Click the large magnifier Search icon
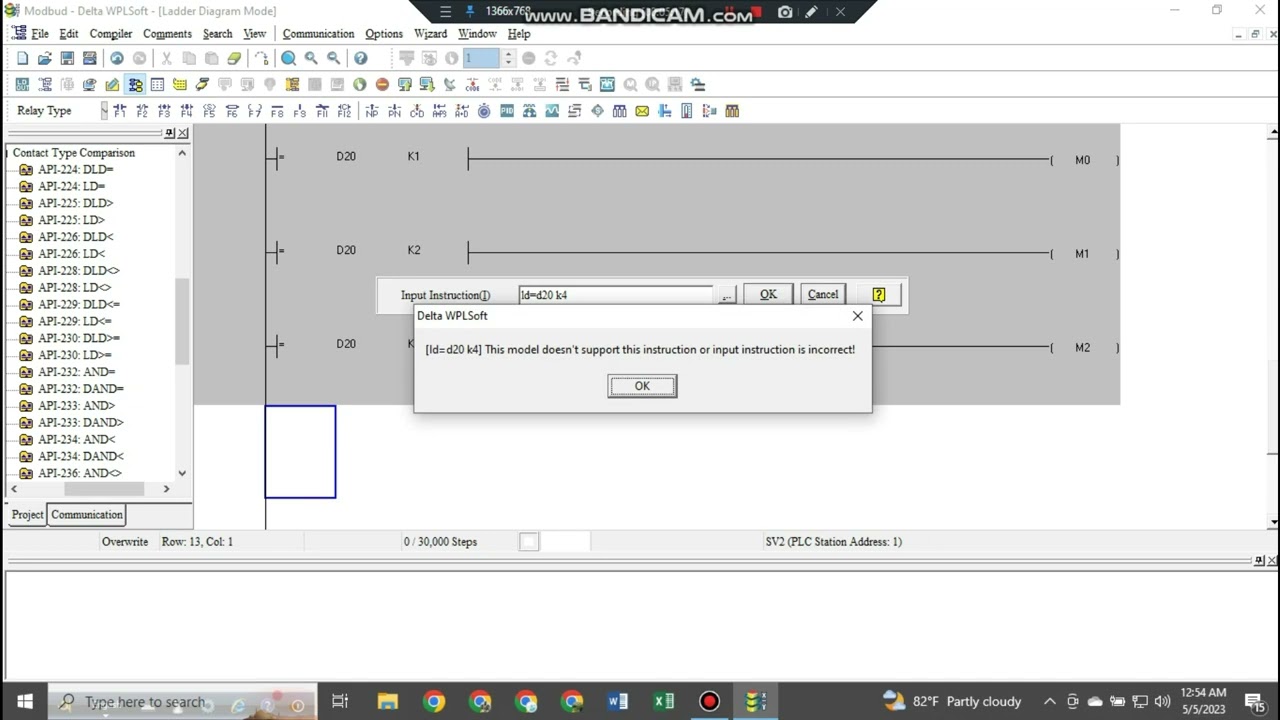1280x720 pixels. pos(288,59)
